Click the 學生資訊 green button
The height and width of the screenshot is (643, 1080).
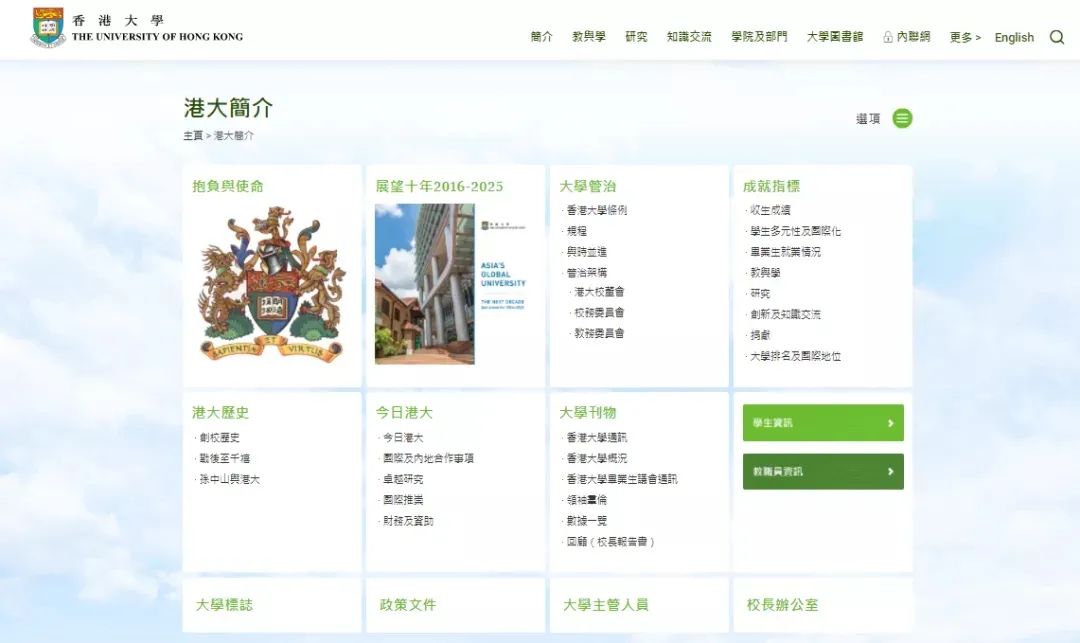[x=822, y=422]
